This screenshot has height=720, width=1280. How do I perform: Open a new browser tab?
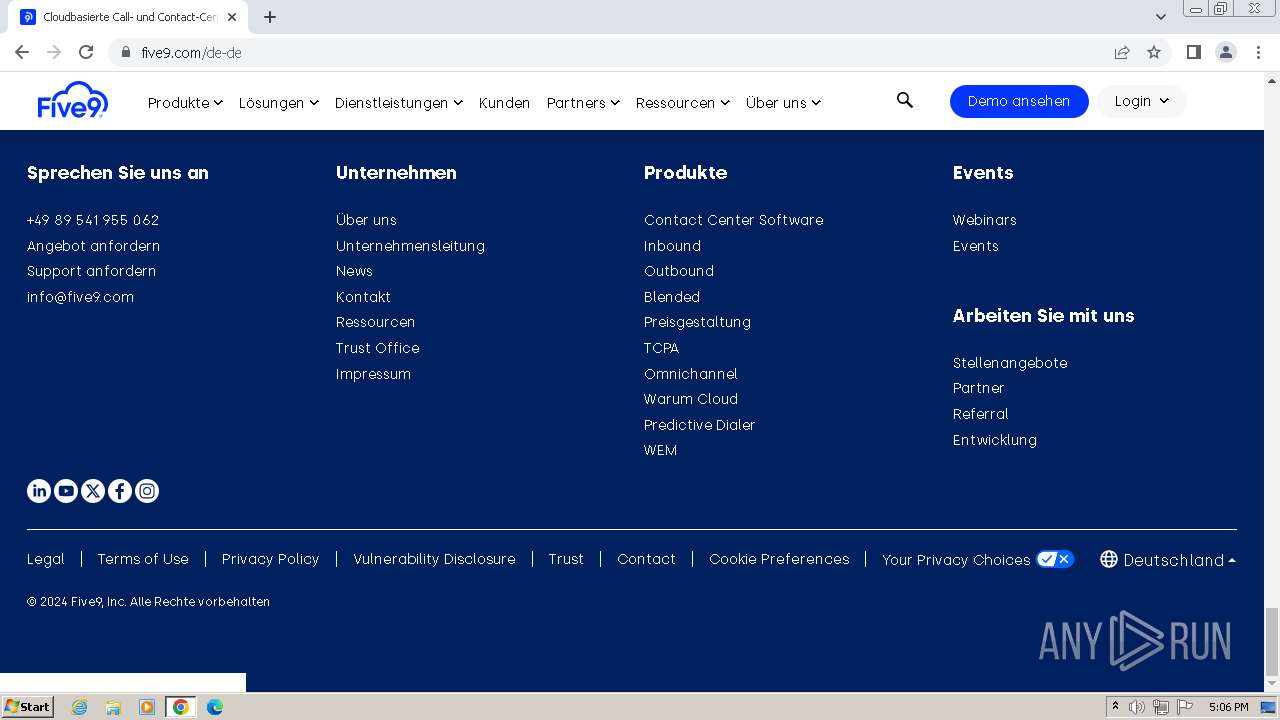(x=270, y=17)
